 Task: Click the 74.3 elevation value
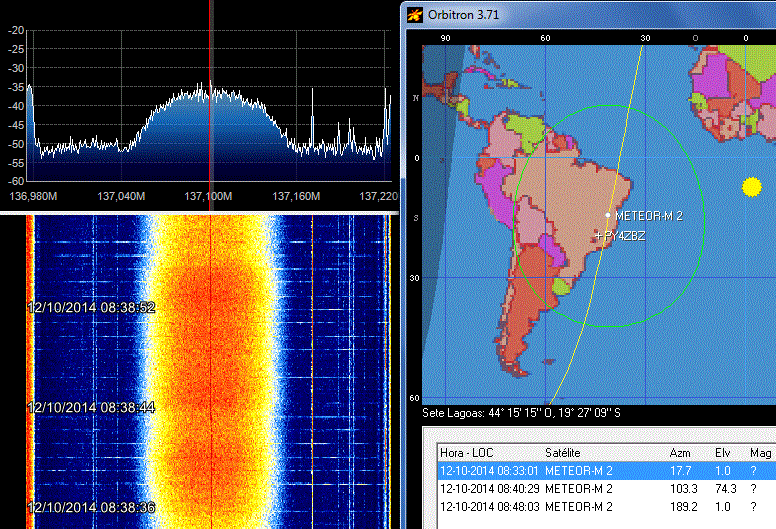[x=726, y=489]
